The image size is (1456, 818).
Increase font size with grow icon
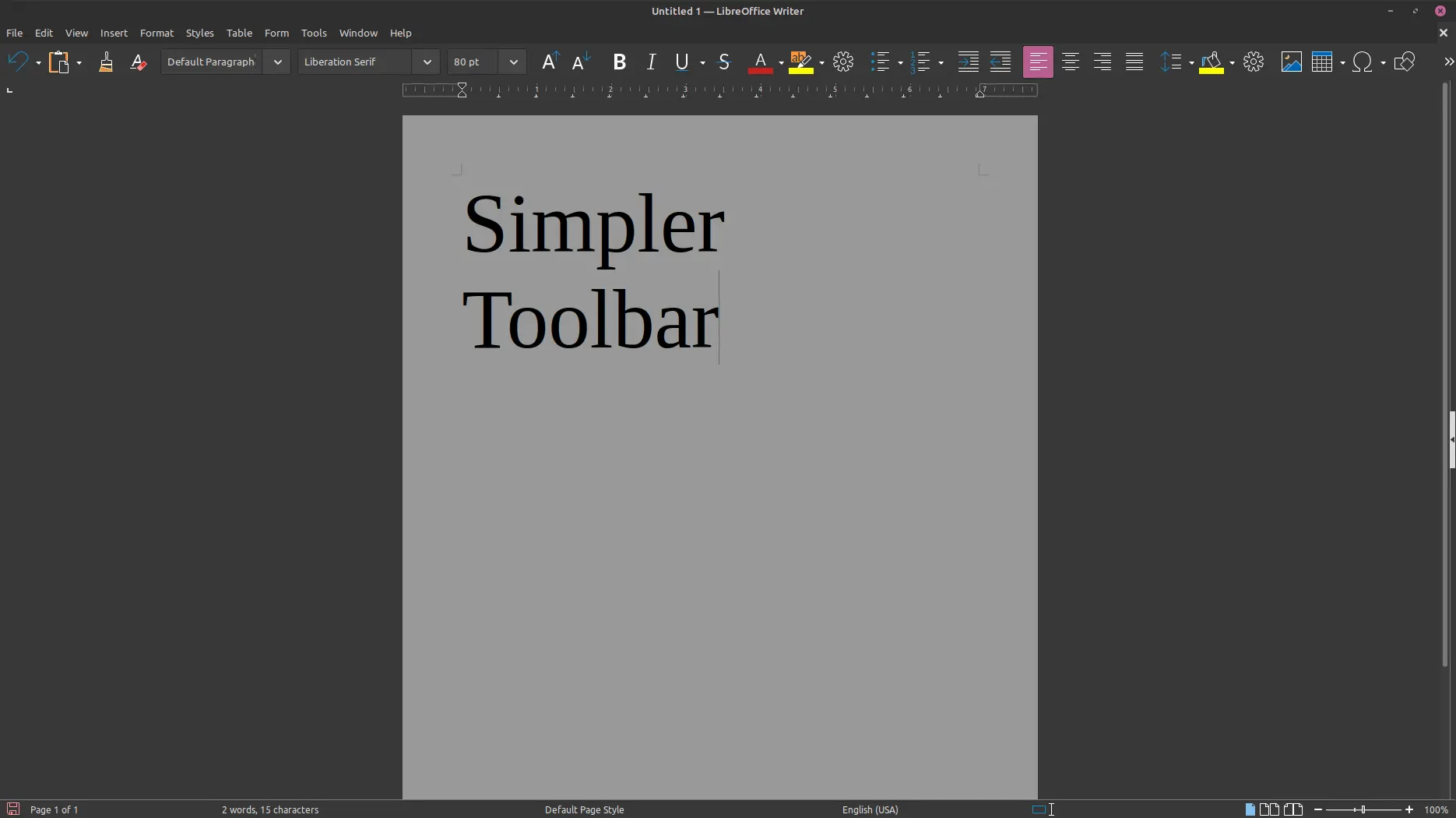click(x=550, y=62)
